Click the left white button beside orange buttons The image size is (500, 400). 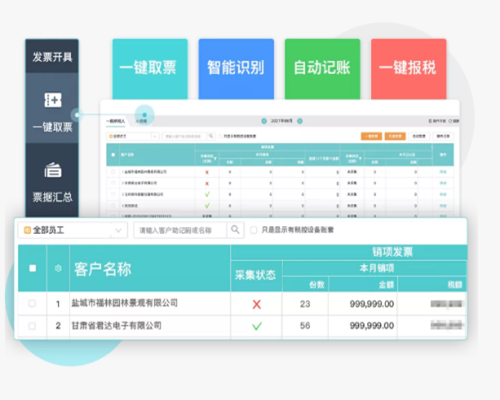(x=419, y=136)
